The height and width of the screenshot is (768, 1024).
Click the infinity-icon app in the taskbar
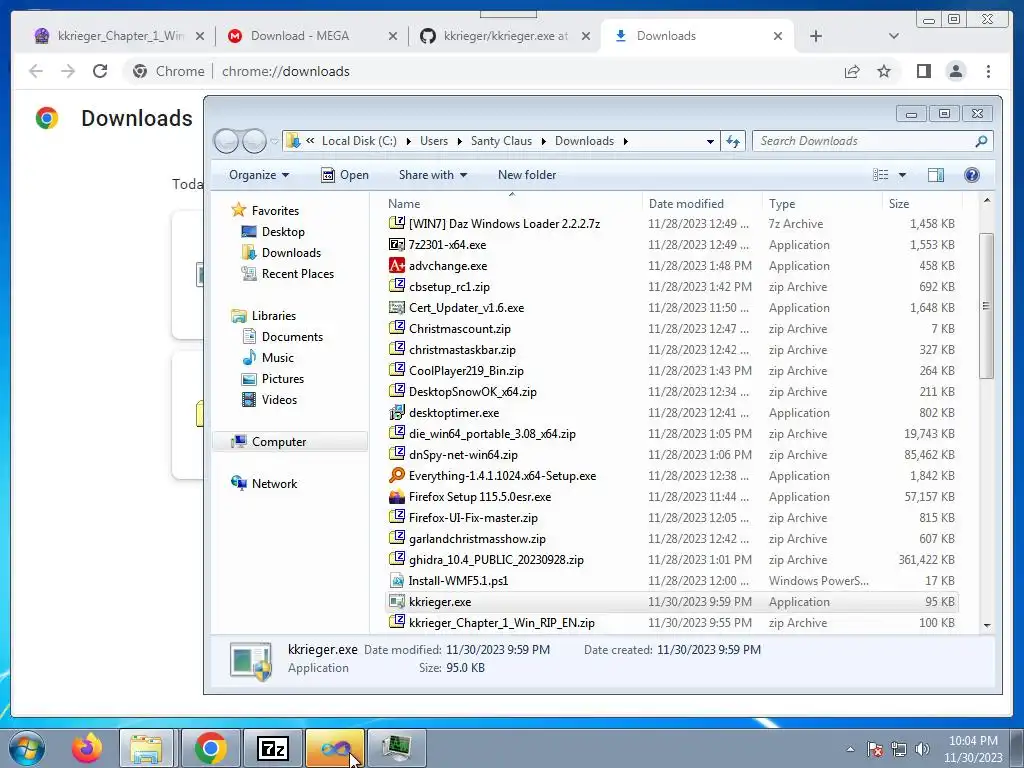(334, 748)
